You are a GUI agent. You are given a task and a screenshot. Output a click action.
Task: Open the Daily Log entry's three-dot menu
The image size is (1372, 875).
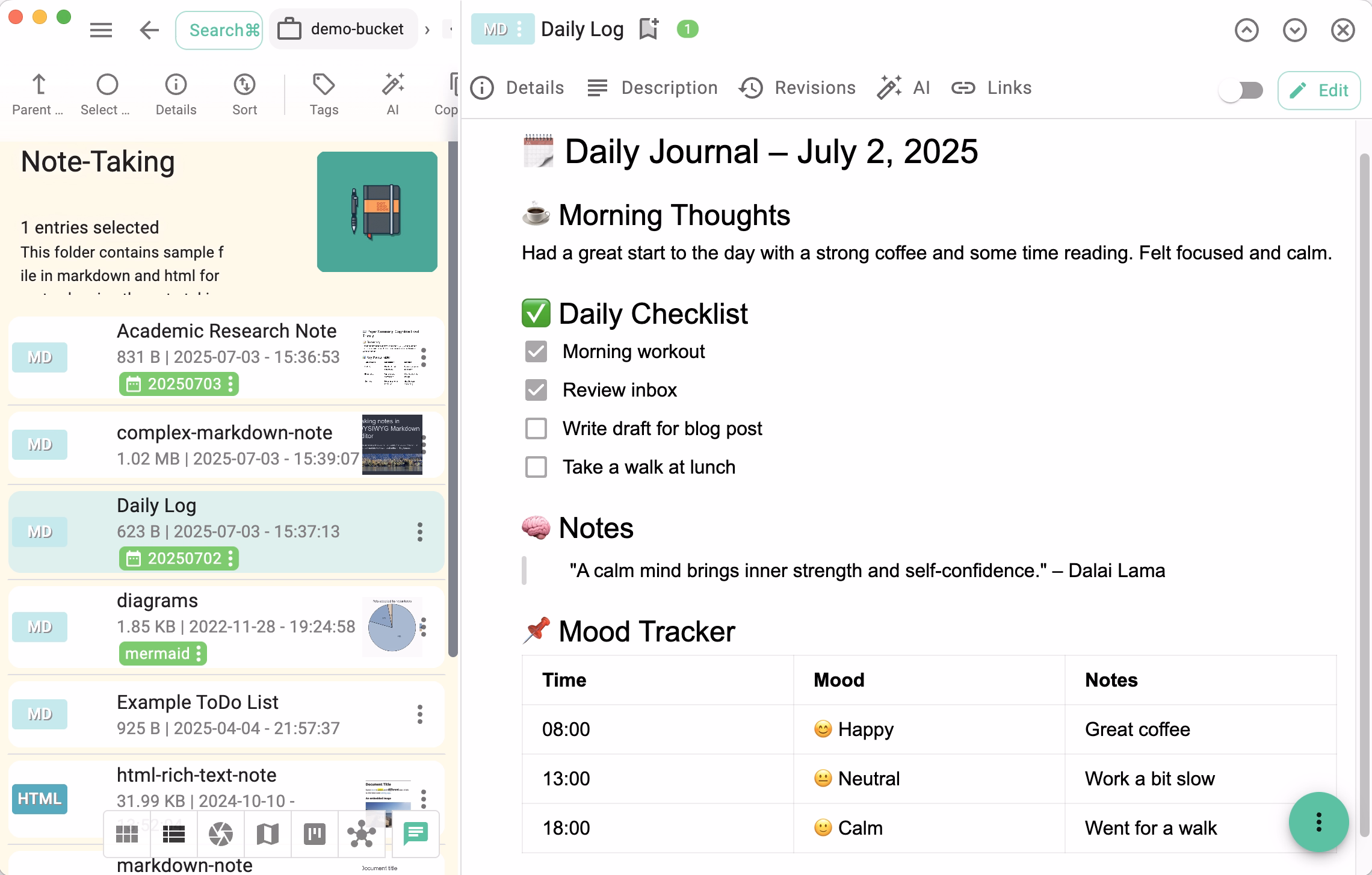coord(420,532)
